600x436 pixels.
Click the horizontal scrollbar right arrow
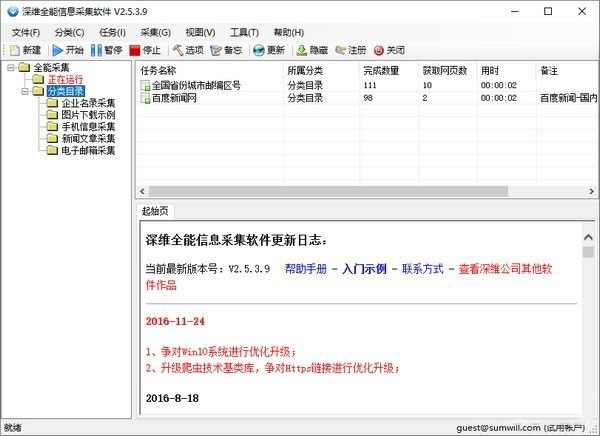pos(592,191)
